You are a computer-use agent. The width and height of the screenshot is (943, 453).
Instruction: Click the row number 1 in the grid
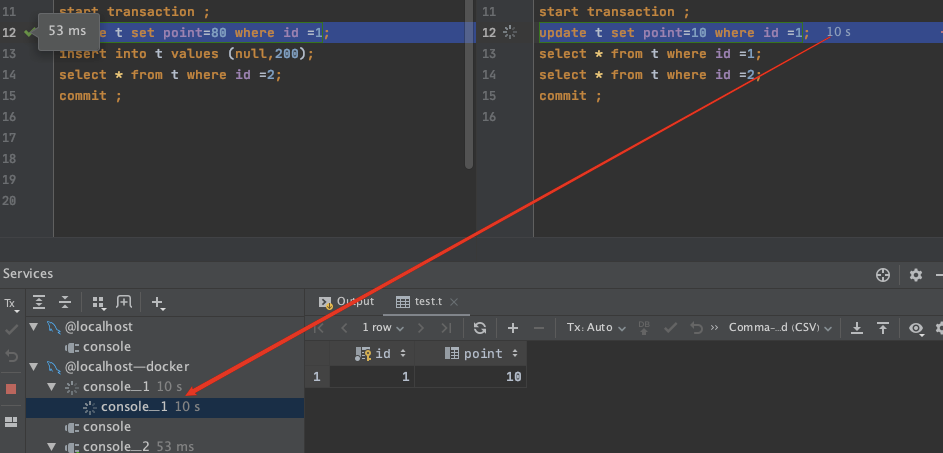coord(317,377)
